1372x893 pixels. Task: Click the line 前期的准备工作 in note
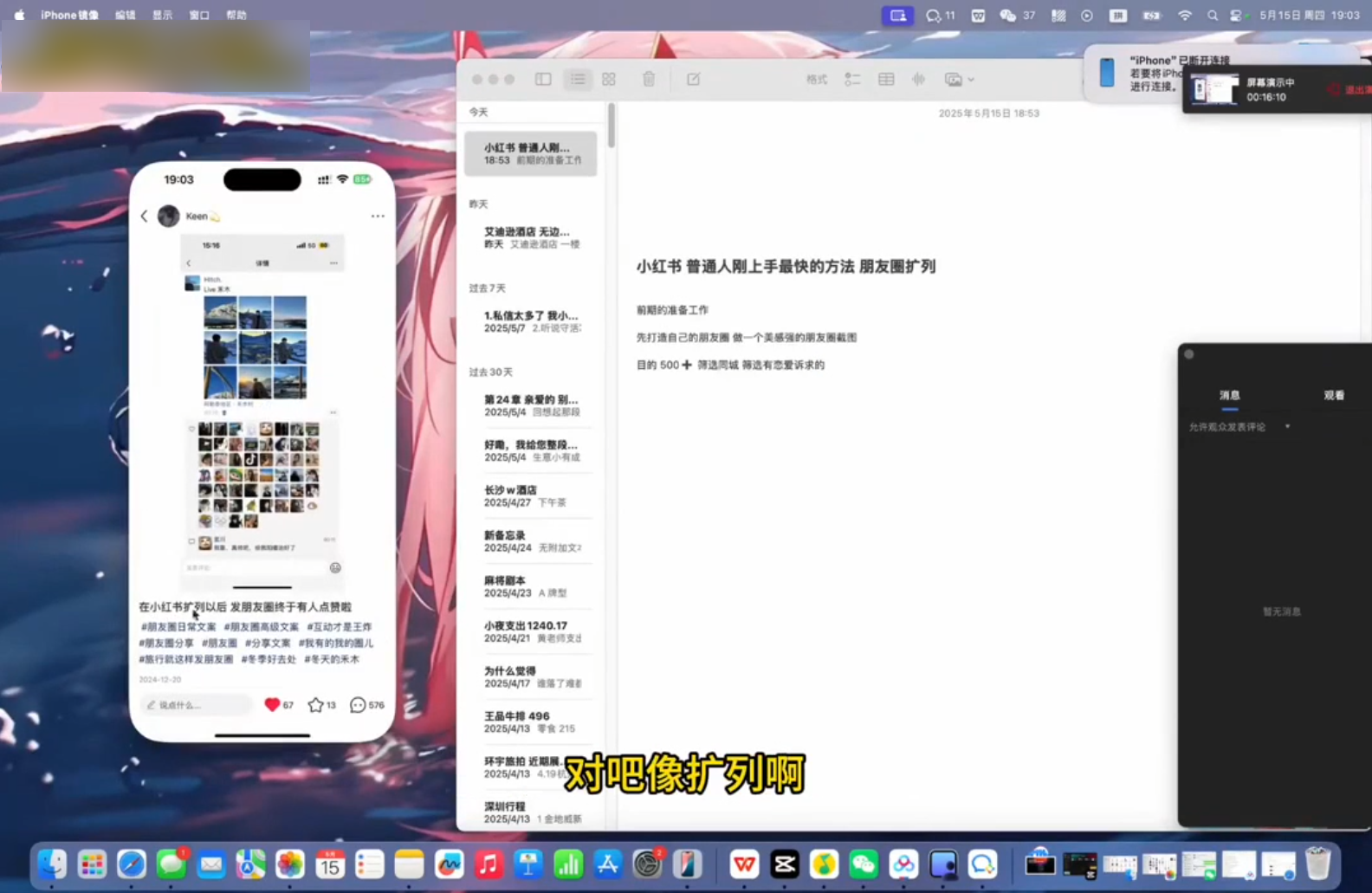(x=672, y=310)
